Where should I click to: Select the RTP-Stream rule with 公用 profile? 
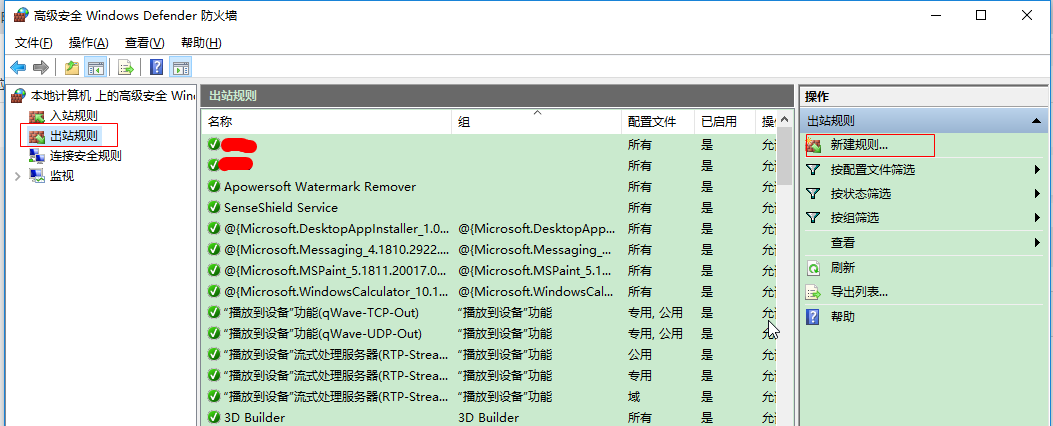489,354
